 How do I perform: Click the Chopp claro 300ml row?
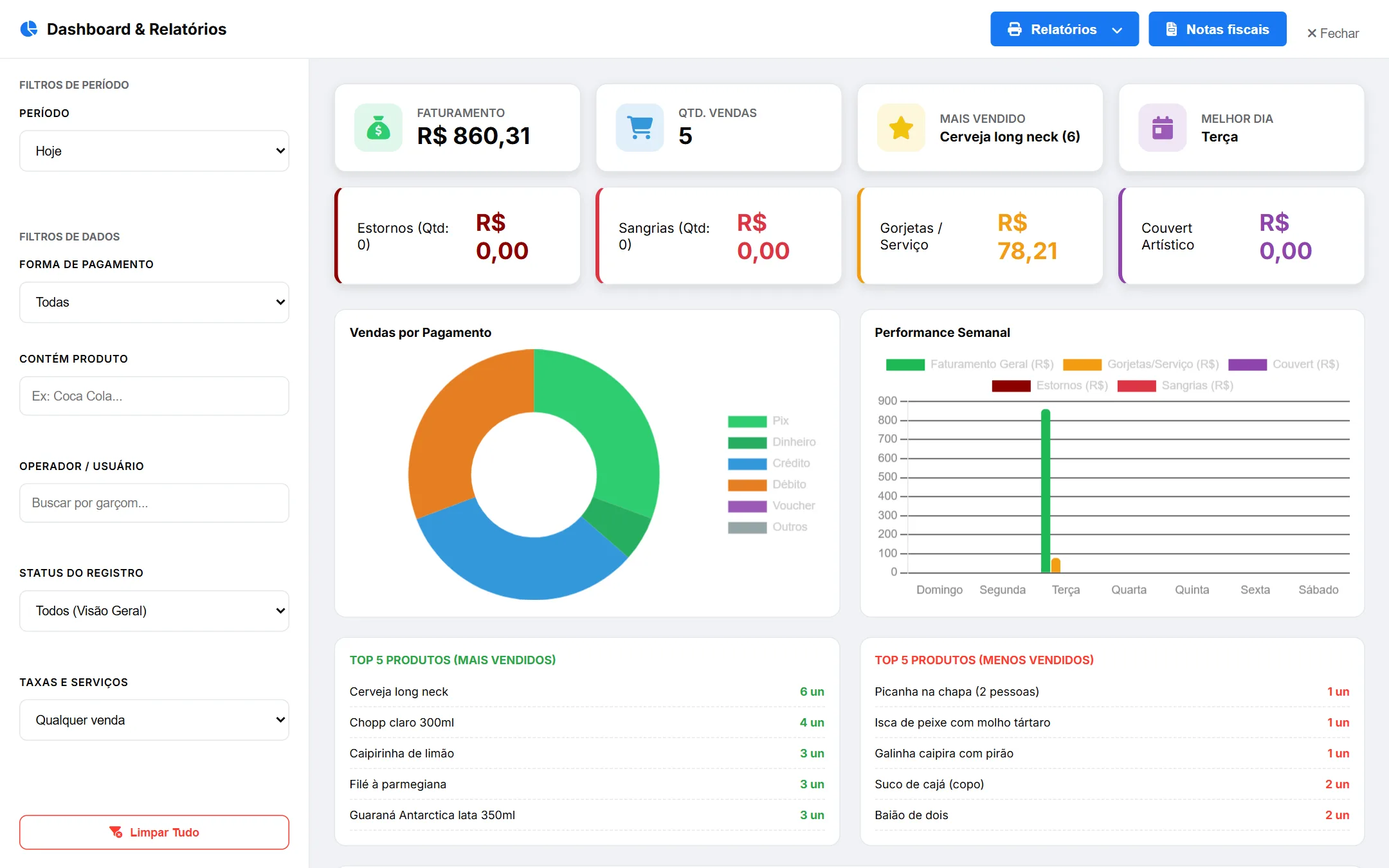pos(586,723)
